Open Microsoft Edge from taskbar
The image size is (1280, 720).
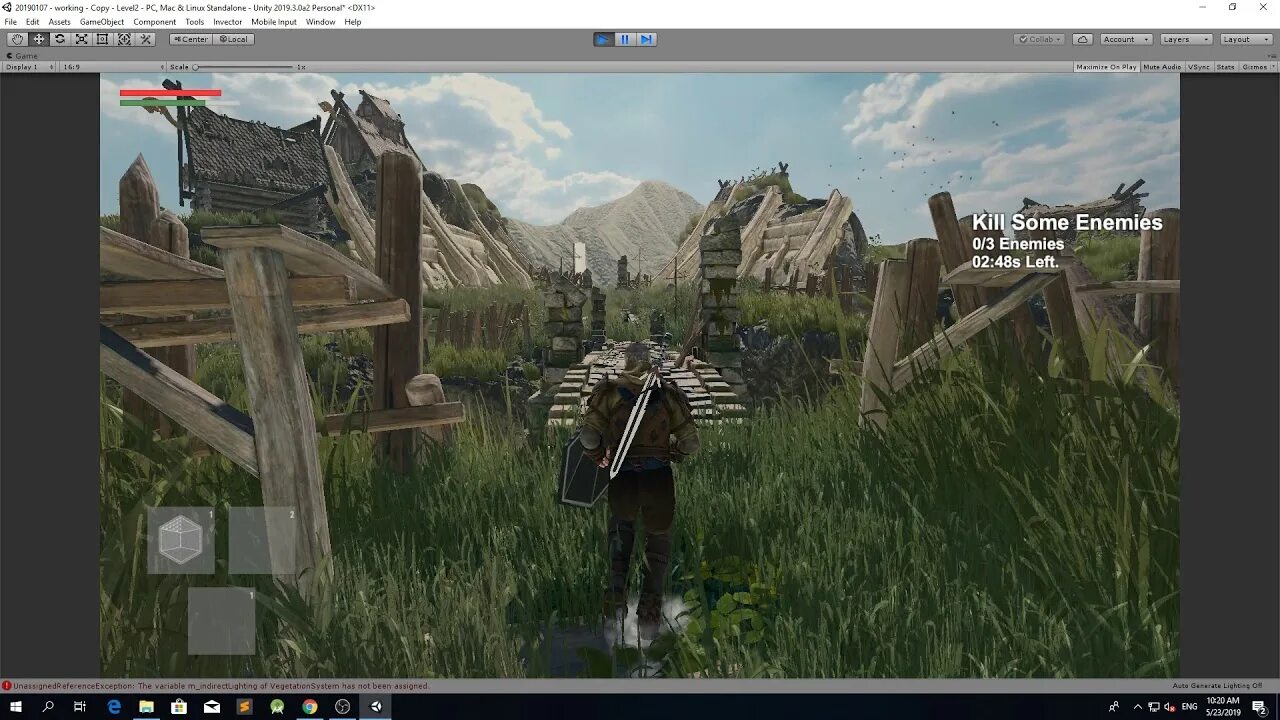(x=114, y=706)
